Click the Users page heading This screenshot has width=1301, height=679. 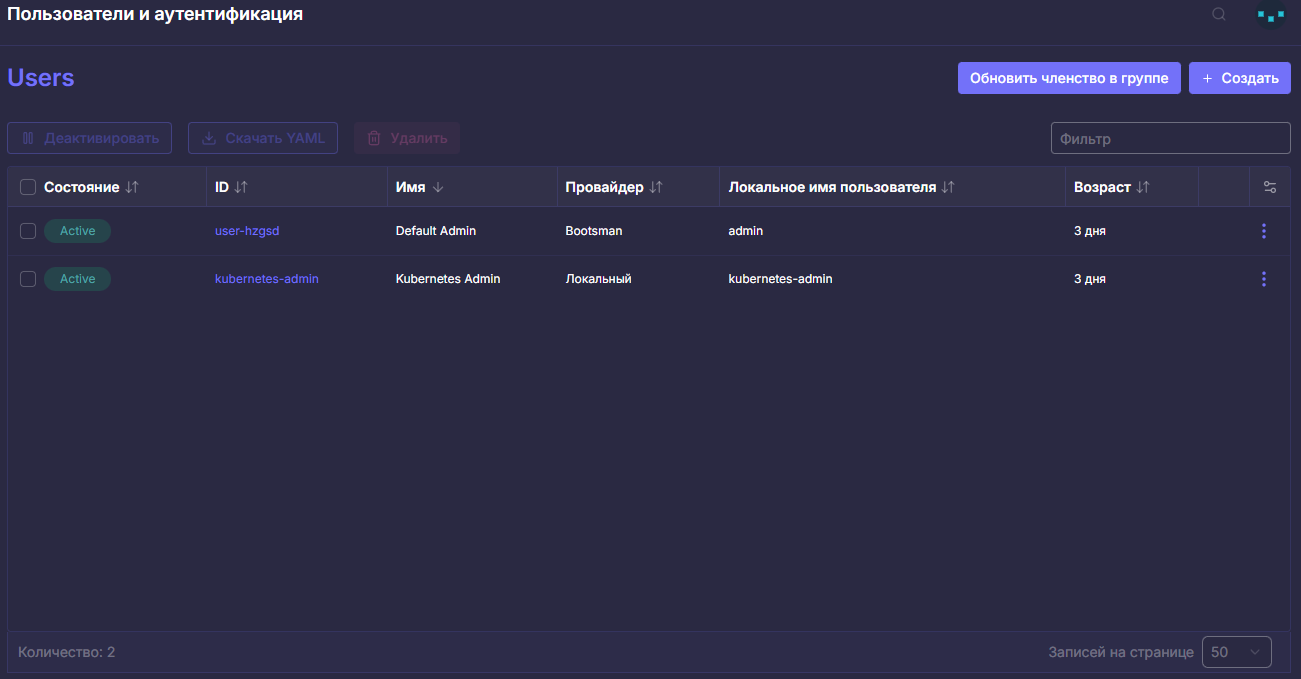pyautogui.click(x=41, y=78)
